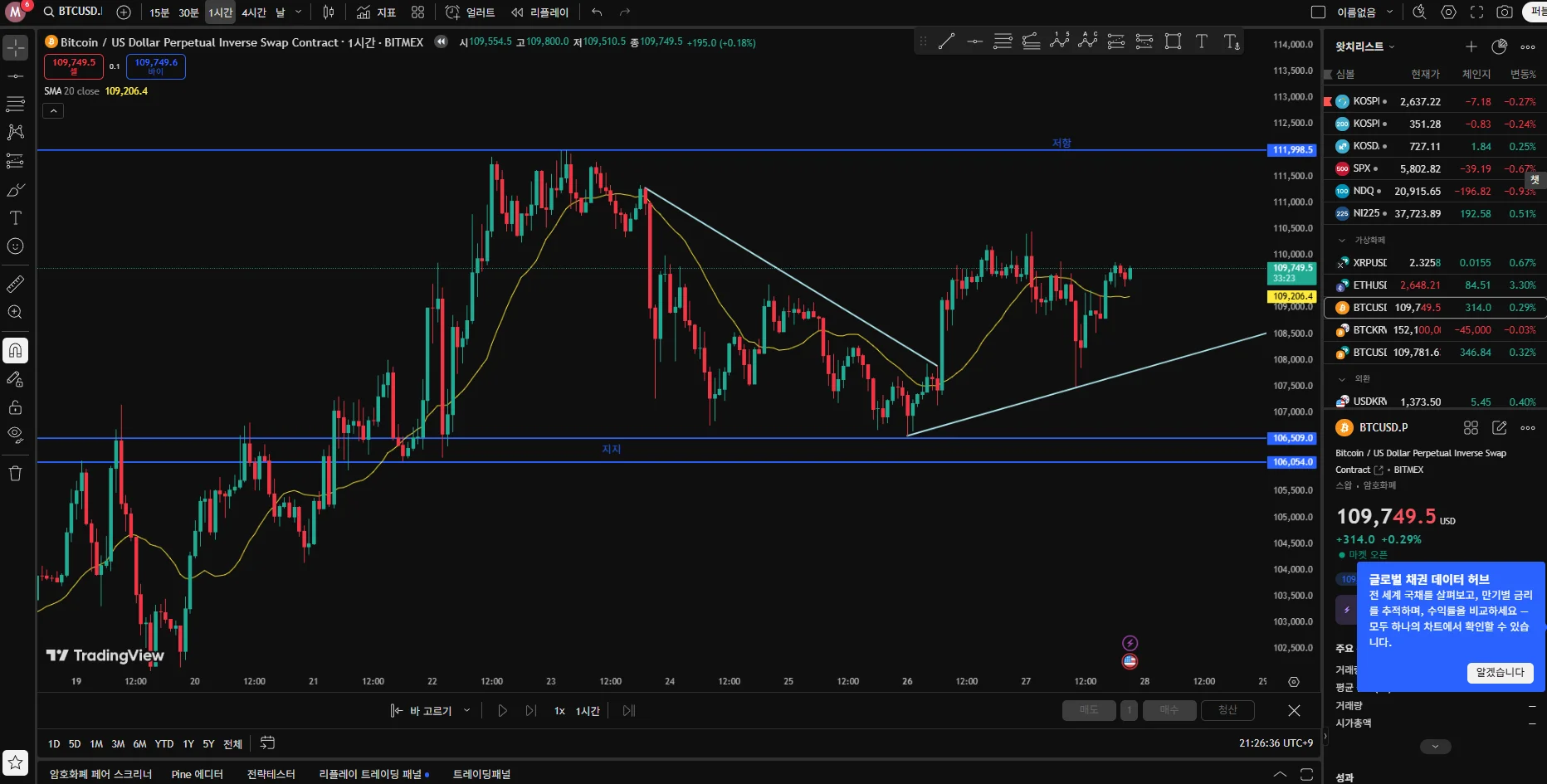Collapse the 외환 watchlist section
The height and width of the screenshot is (784, 1547).
pyautogui.click(x=1342, y=378)
